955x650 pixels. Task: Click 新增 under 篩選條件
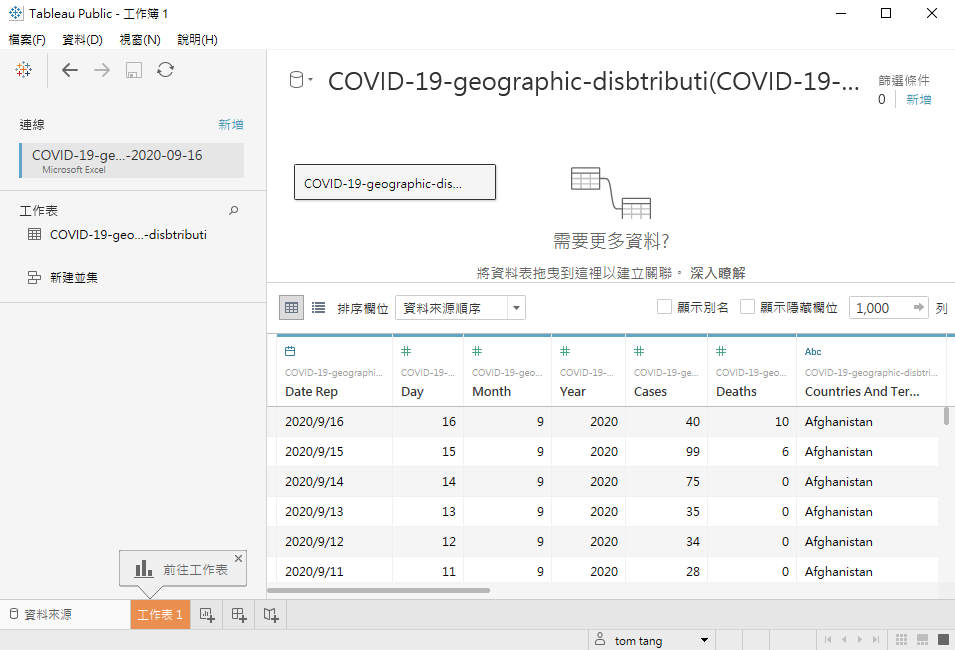click(x=918, y=99)
